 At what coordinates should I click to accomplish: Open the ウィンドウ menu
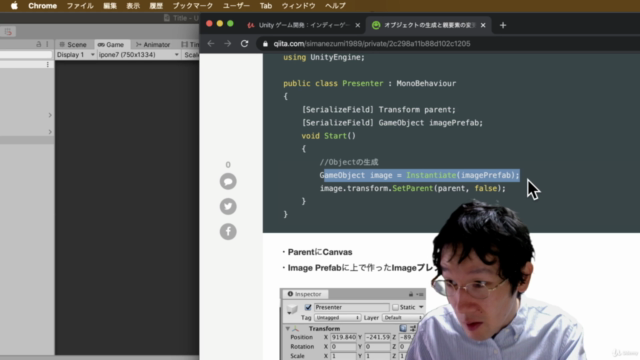(x=299, y=6)
